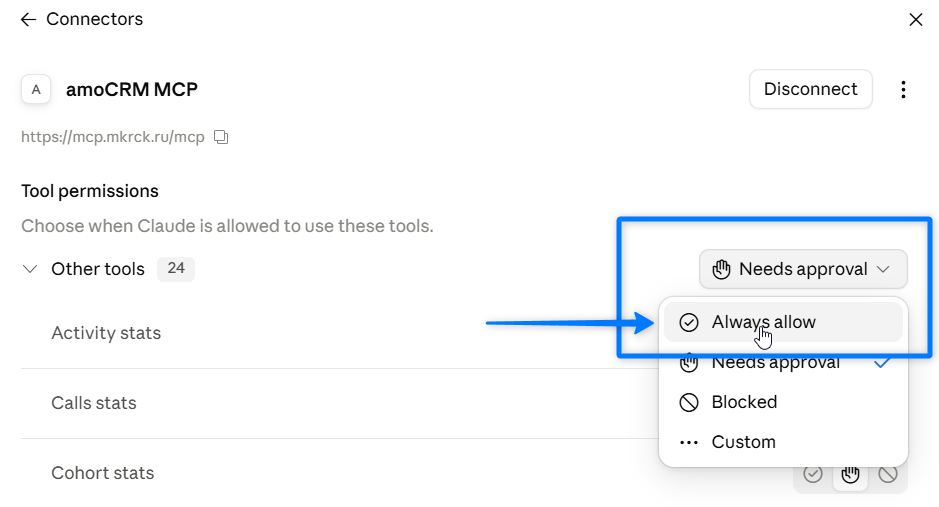Collapse the Other tools section
This screenshot has height=507, width=939.
(x=30, y=269)
